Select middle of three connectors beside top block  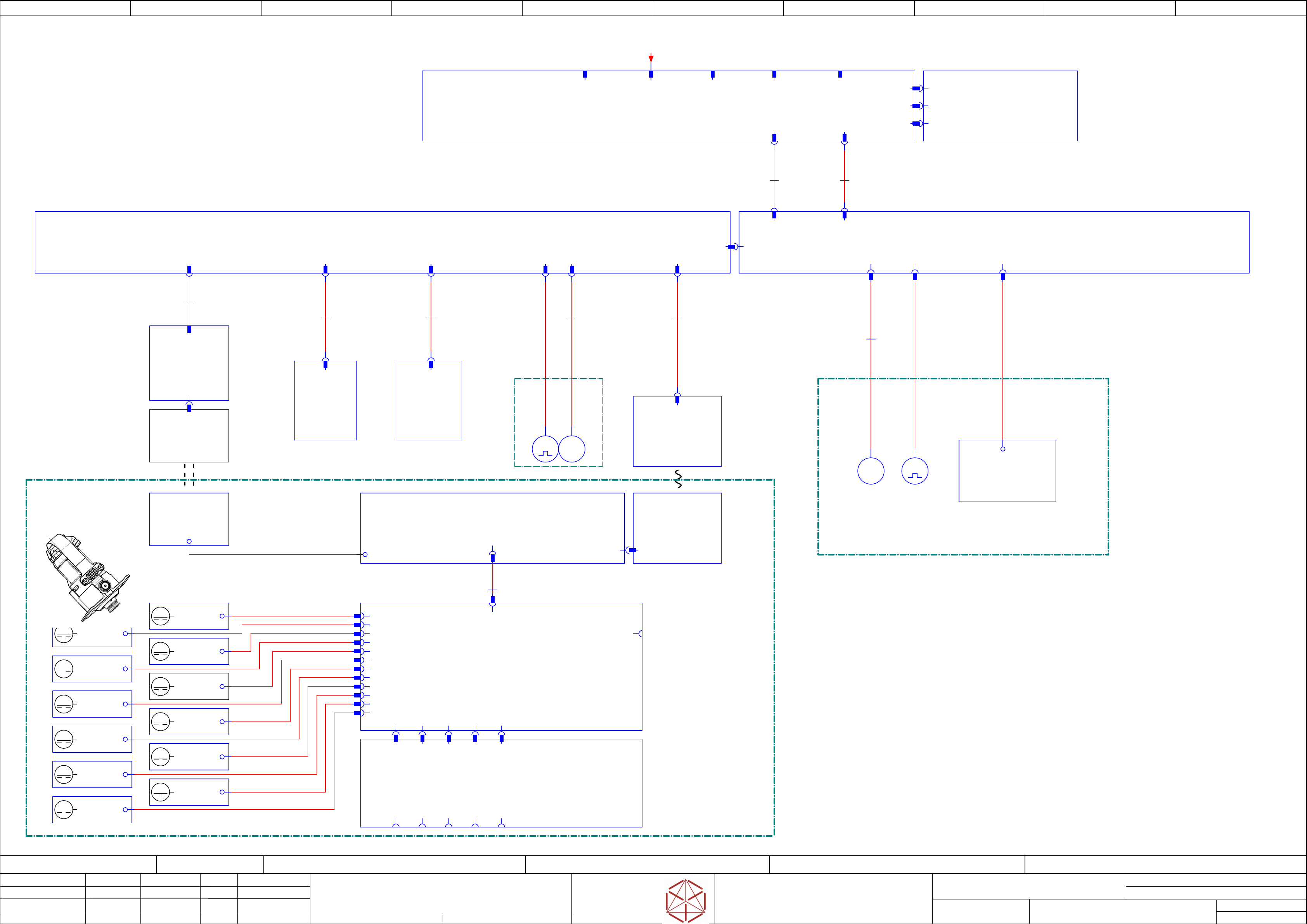(917, 106)
